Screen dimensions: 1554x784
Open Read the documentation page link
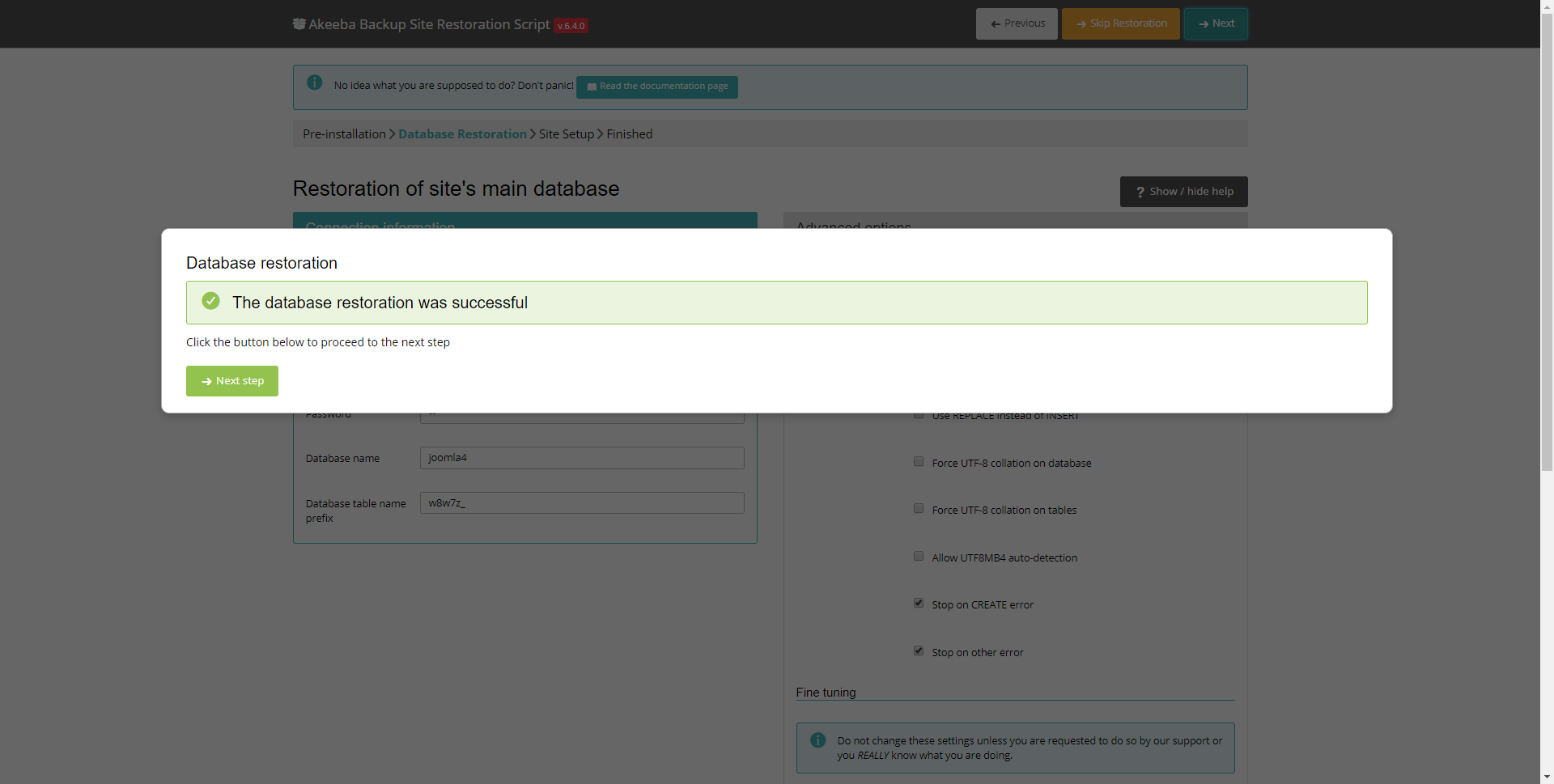click(x=656, y=87)
